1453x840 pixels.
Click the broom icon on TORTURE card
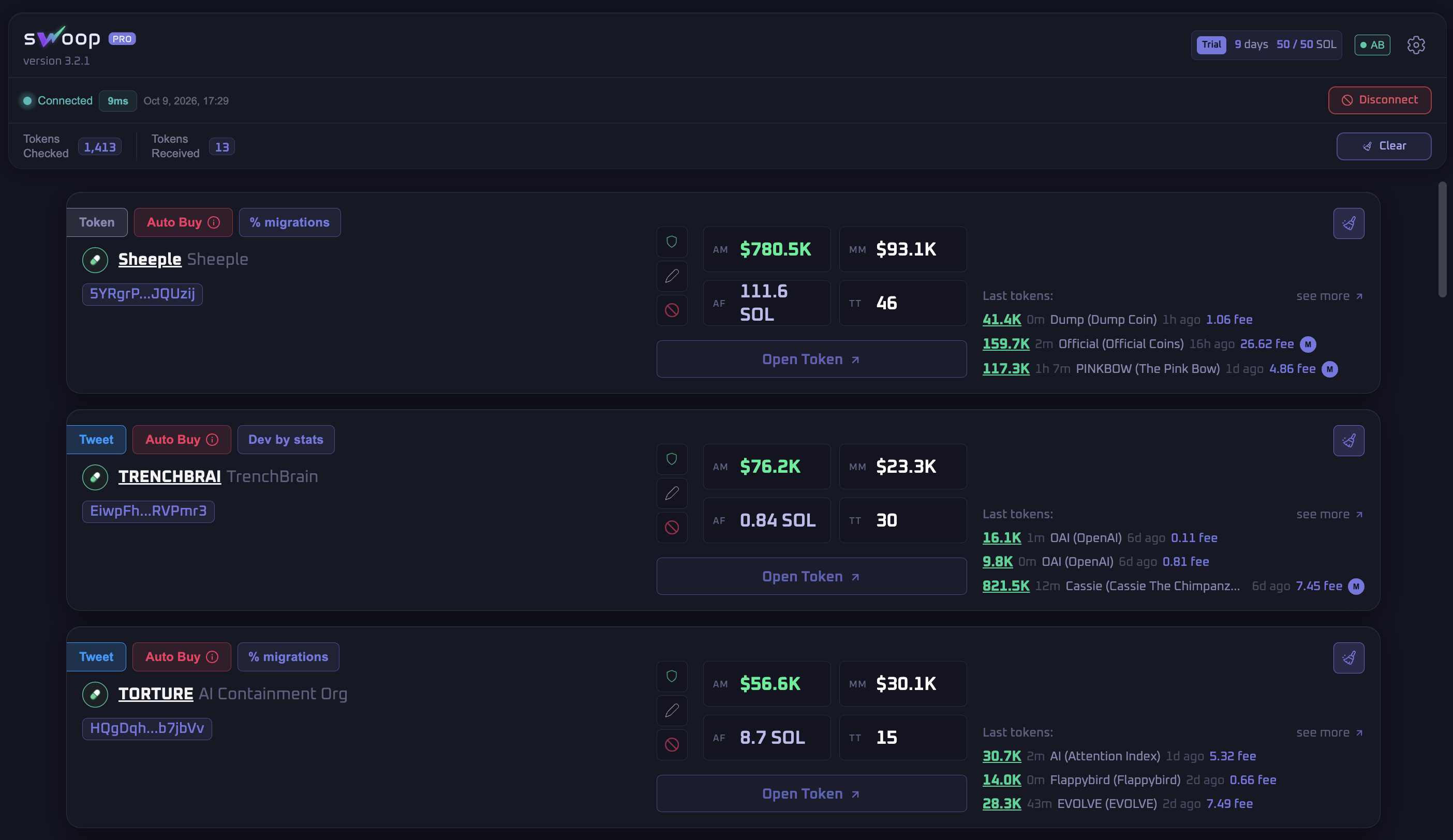tap(1348, 658)
